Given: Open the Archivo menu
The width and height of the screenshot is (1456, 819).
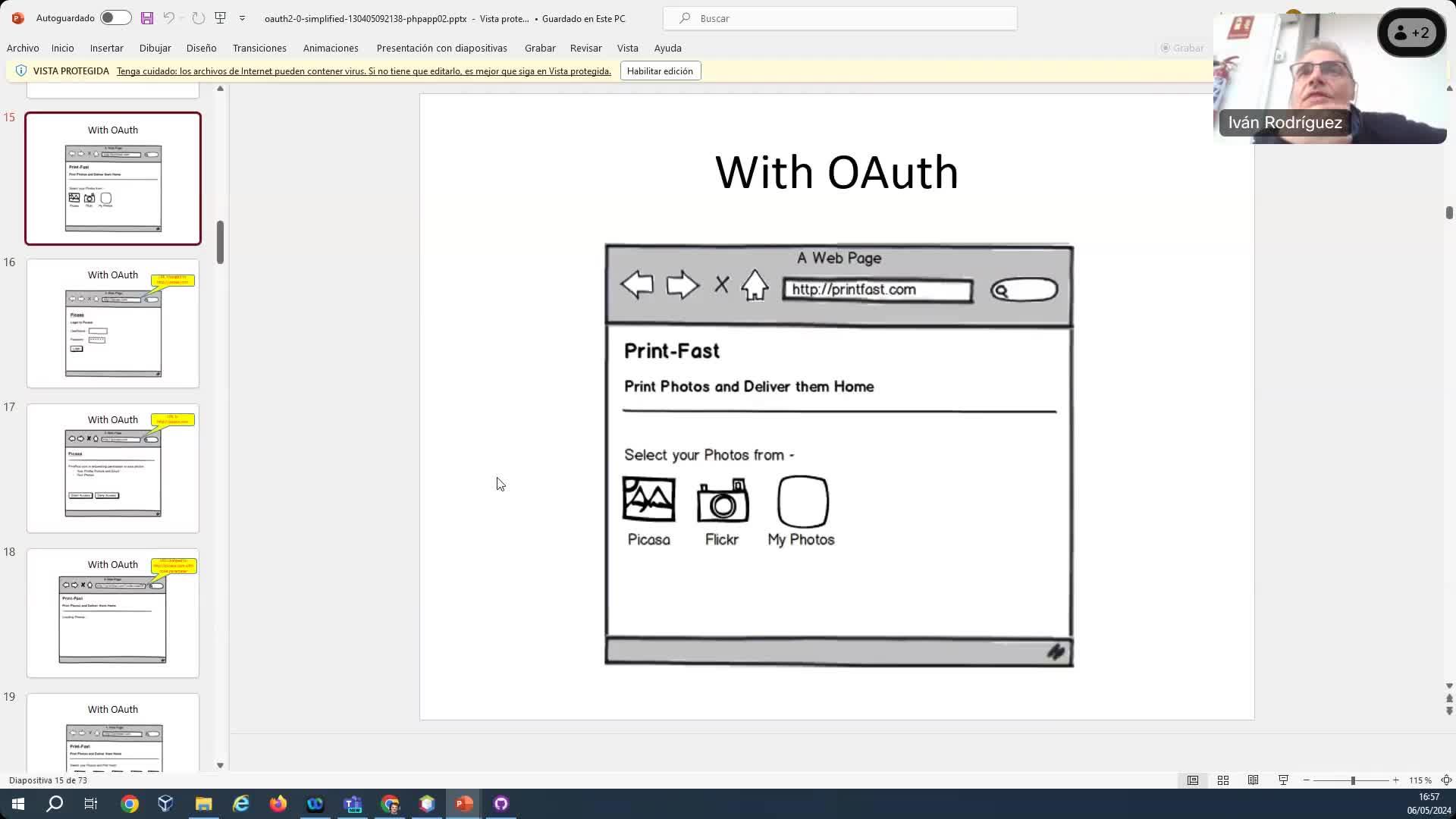Looking at the screenshot, I should 23,48.
